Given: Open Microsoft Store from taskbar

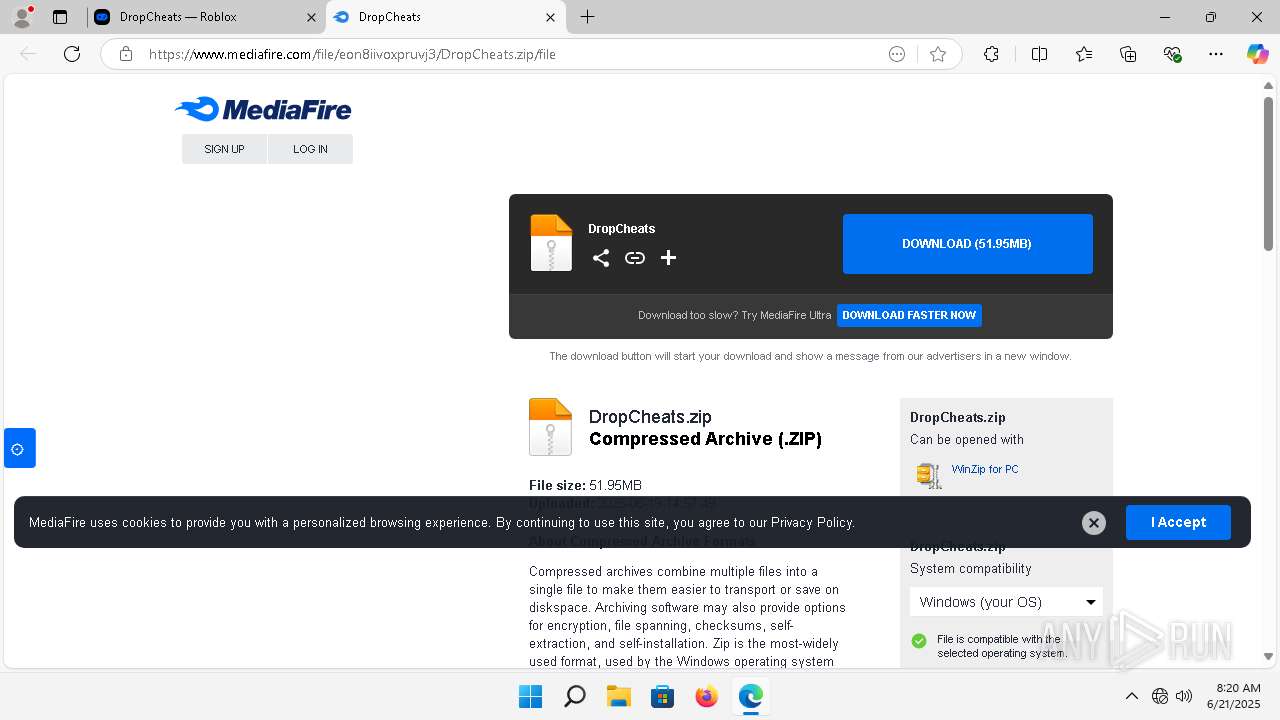Looking at the screenshot, I should point(662,696).
